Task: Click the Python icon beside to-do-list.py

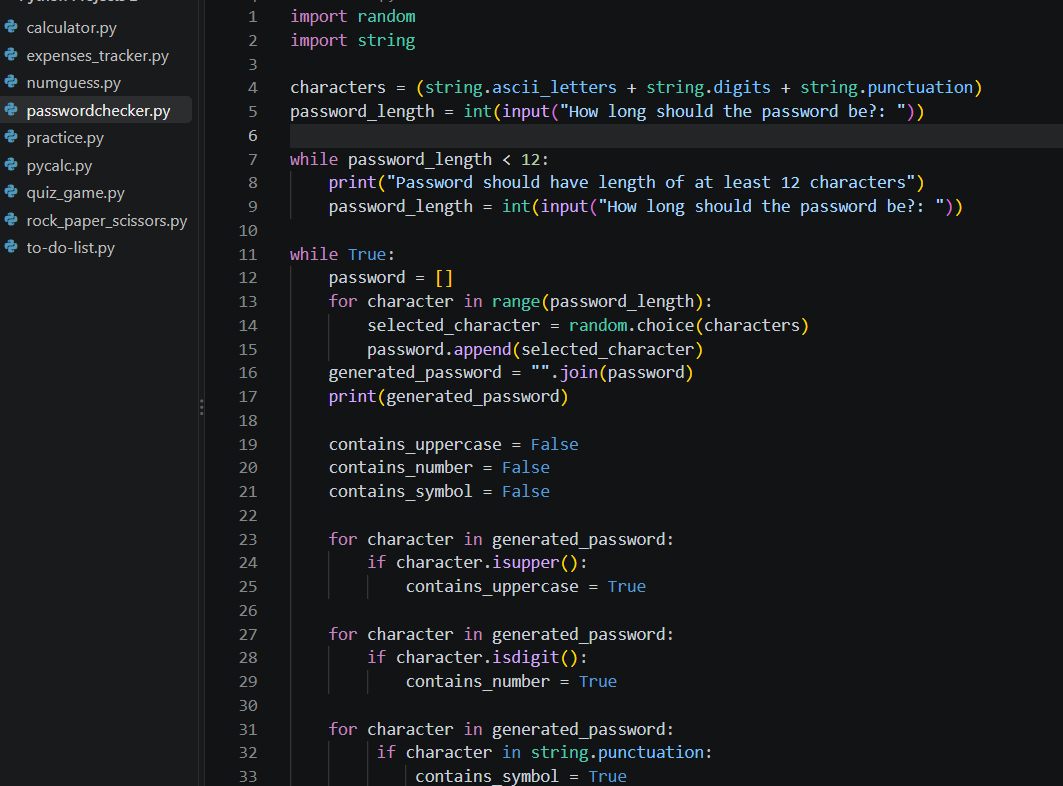Action: [x=11, y=247]
